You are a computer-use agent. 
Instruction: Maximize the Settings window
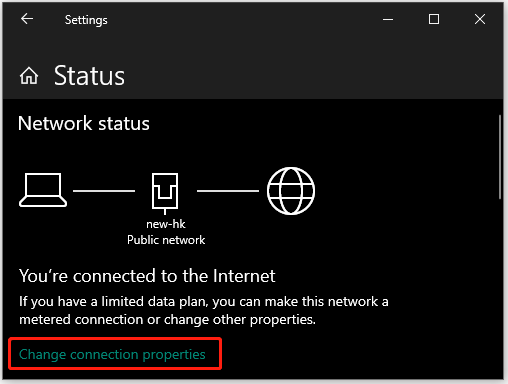pos(434,19)
